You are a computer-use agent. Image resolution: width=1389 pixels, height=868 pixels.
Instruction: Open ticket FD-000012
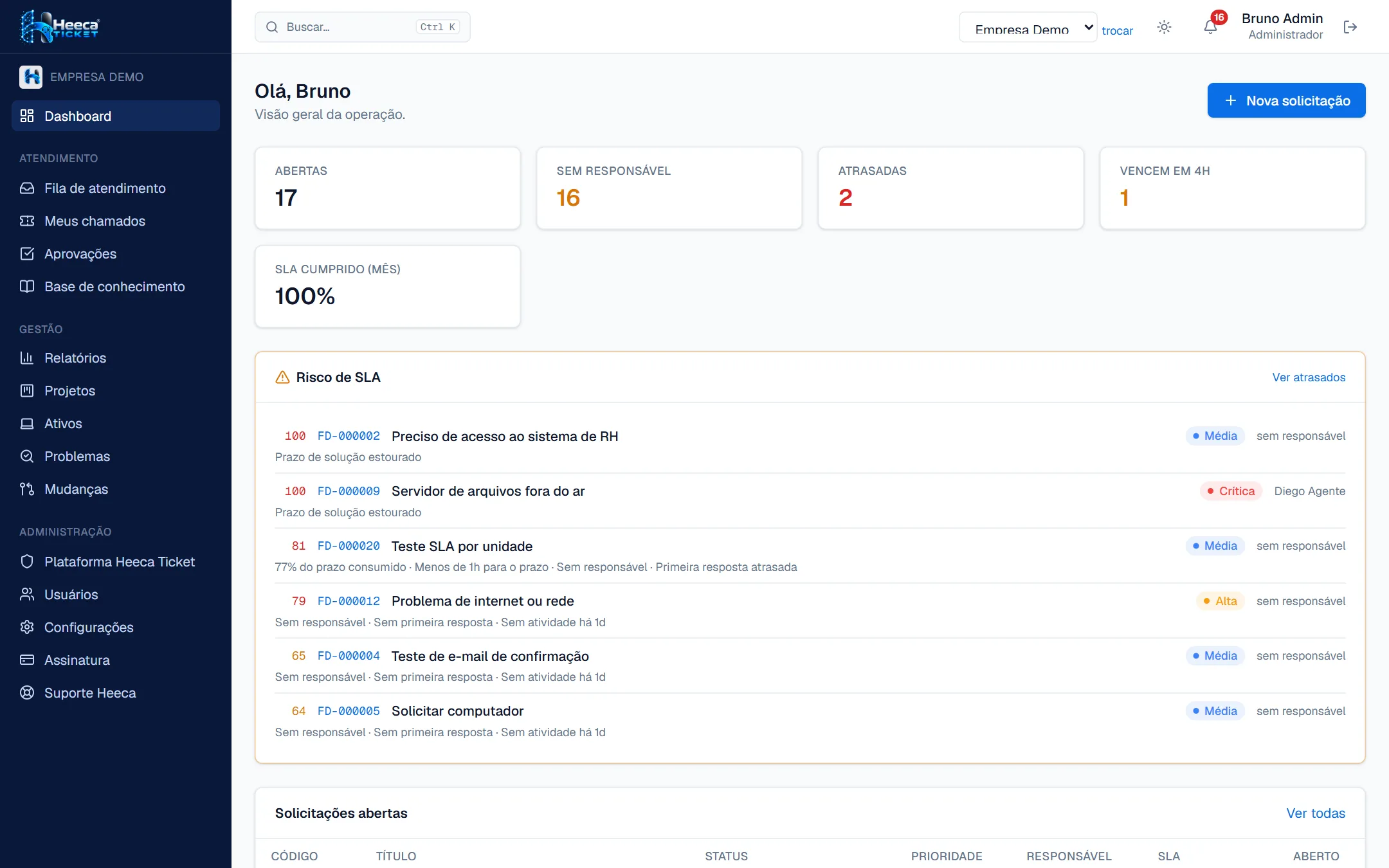[349, 601]
